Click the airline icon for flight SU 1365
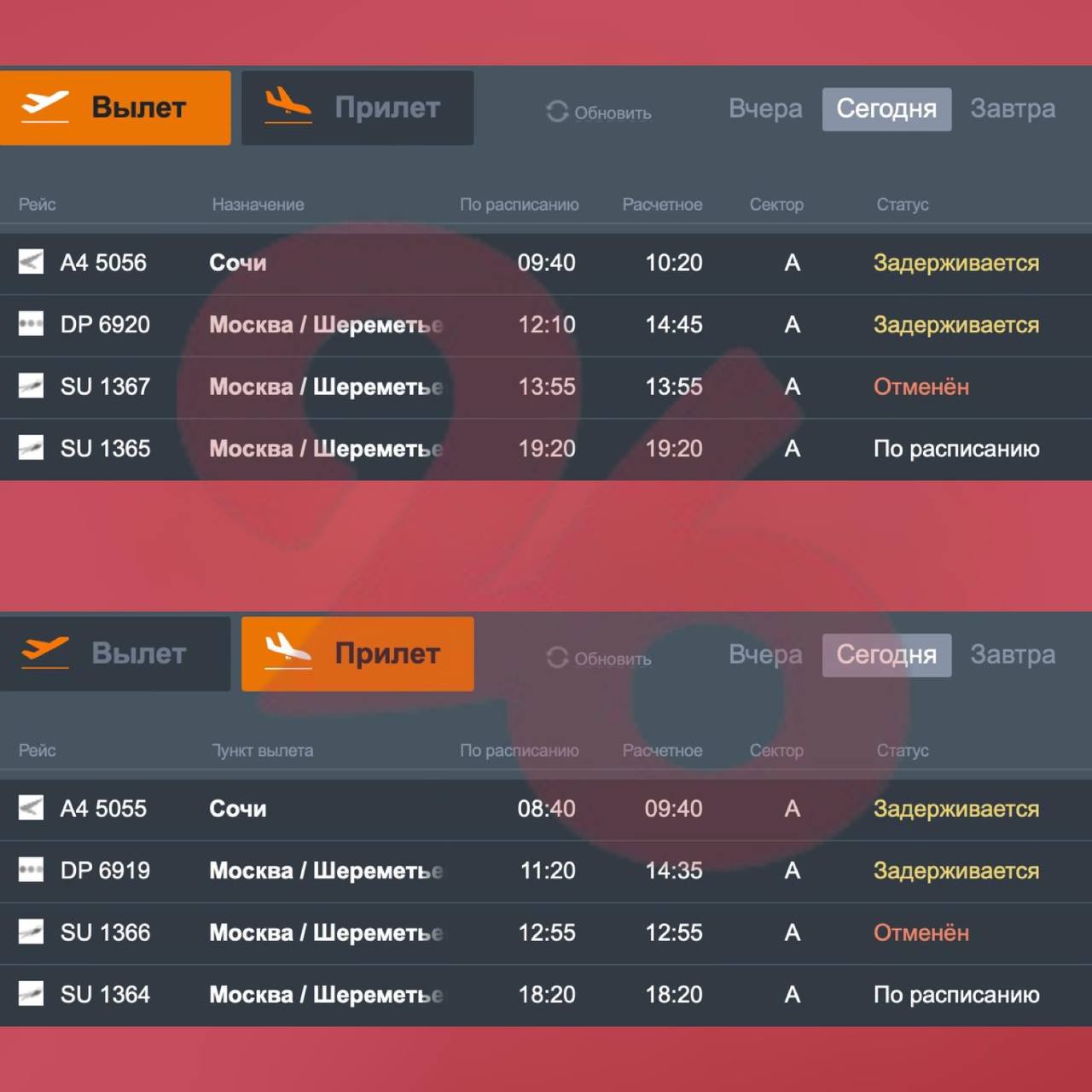The height and width of the screenshot is (1092, 1092). pyautogui.click(x=31, y=448)
